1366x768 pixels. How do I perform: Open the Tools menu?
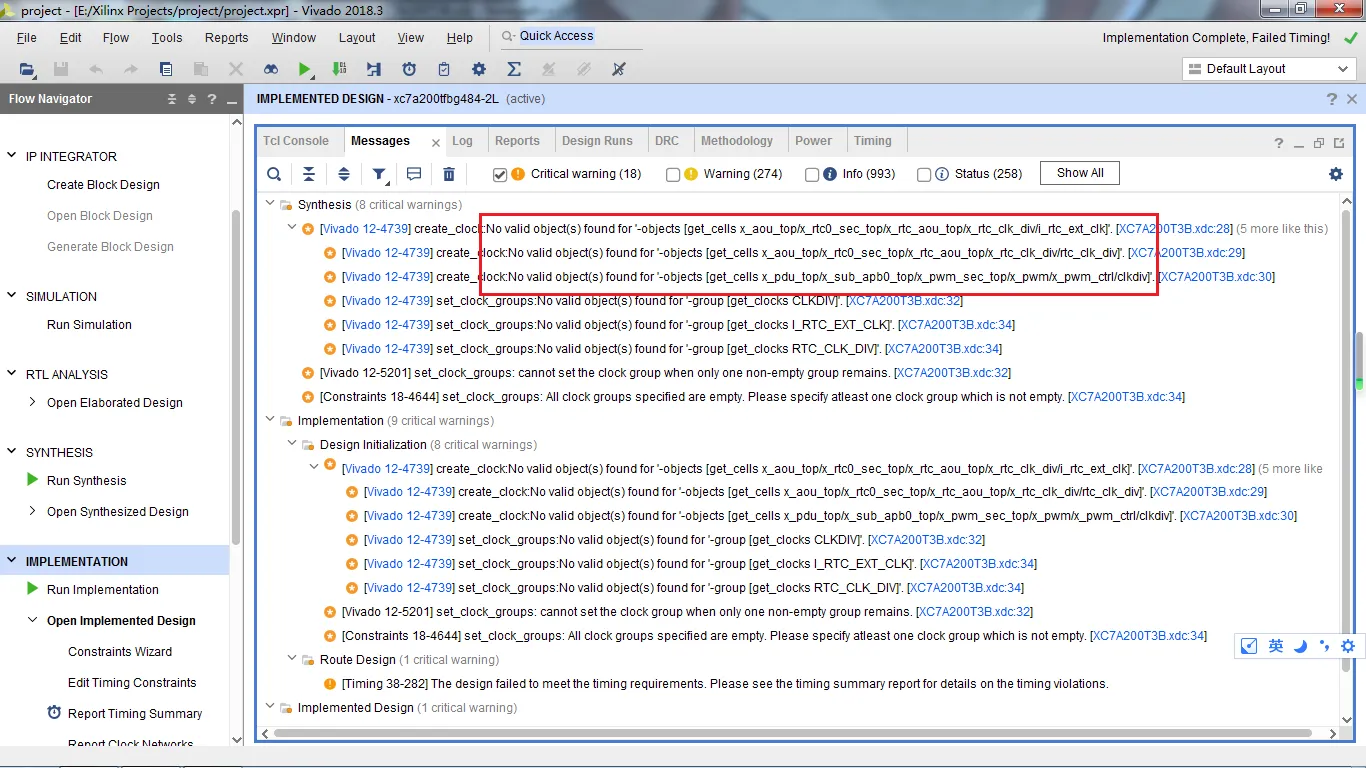click(x=167, y=38)
